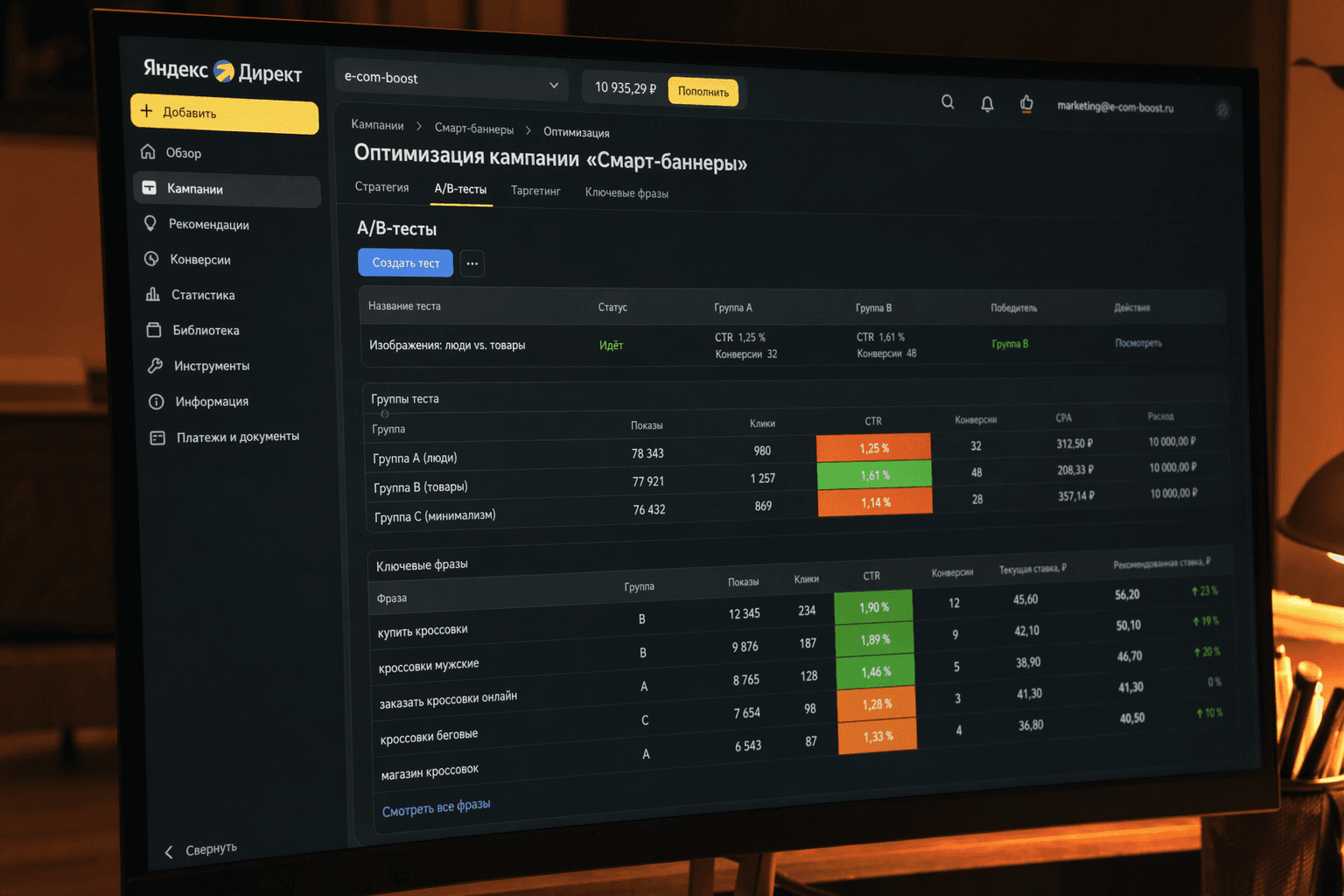Click the Пополнить balance button

pos(703,92)
